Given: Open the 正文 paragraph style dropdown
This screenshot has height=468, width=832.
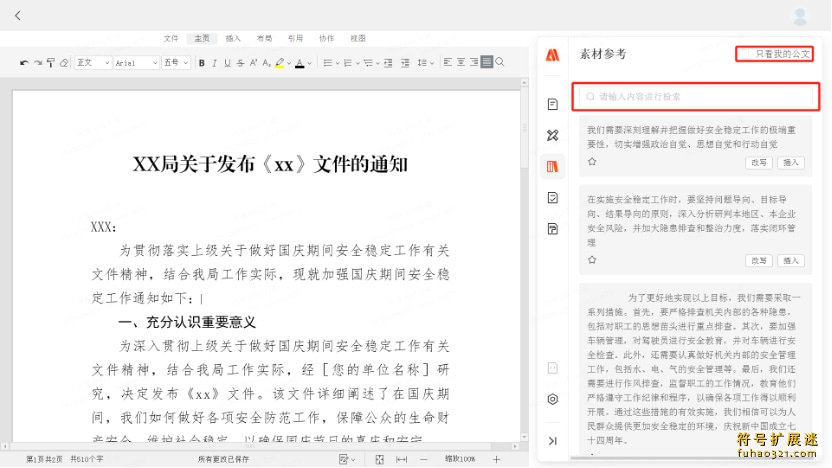Looking at the screenshot, I should coord(93,63).
